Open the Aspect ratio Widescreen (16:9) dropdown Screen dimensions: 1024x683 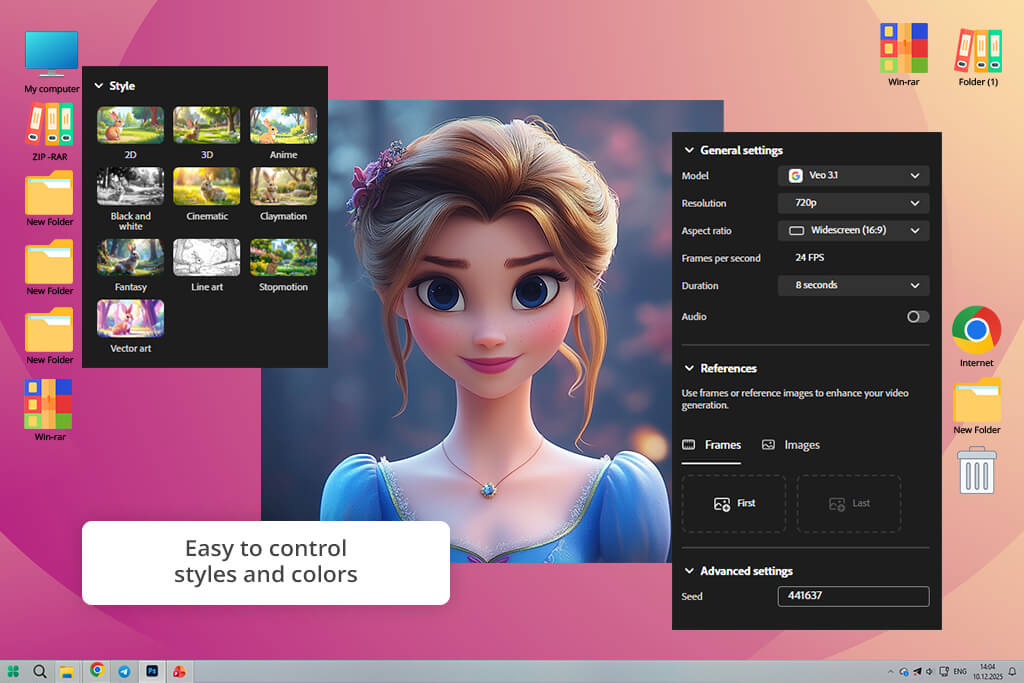coord(853,230)
